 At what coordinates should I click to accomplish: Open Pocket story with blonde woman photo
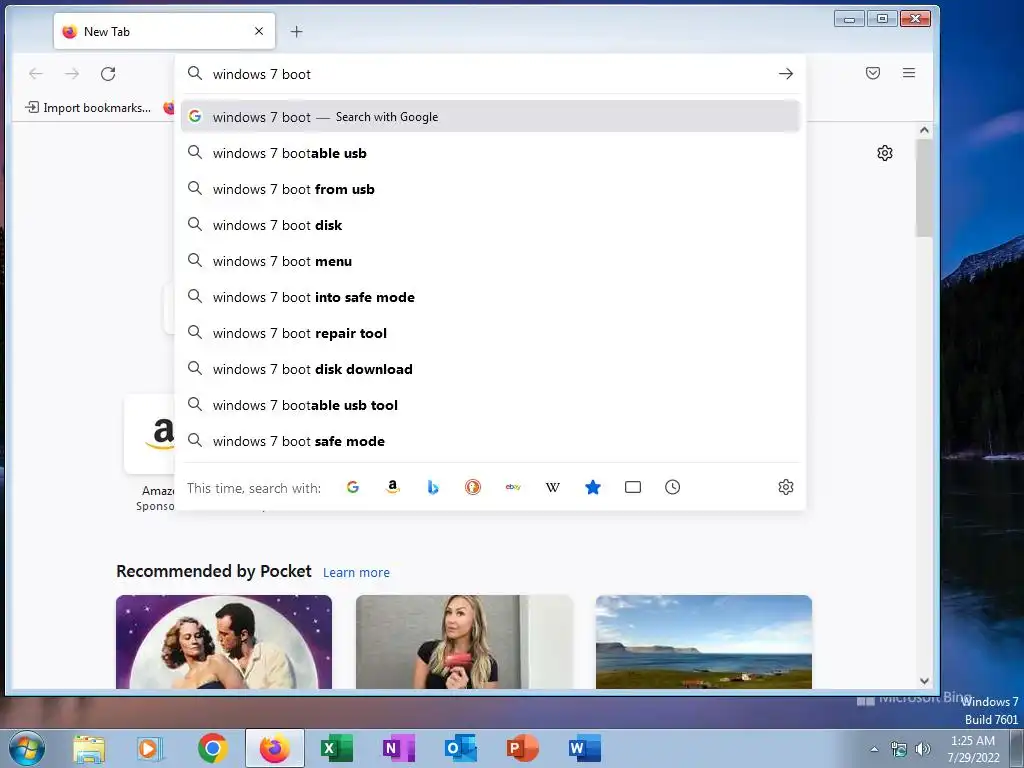[x=464, y=642]
